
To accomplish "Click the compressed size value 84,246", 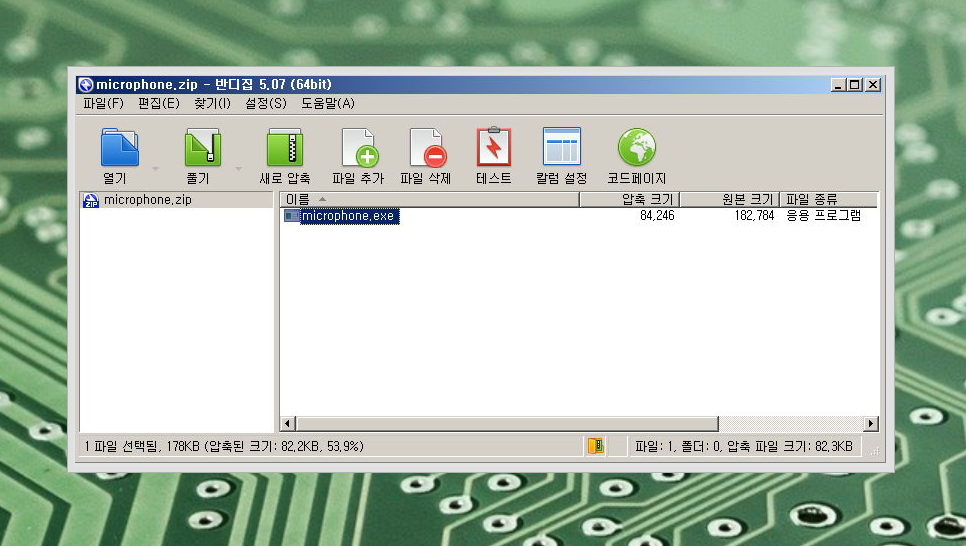I will pos(657,216).
